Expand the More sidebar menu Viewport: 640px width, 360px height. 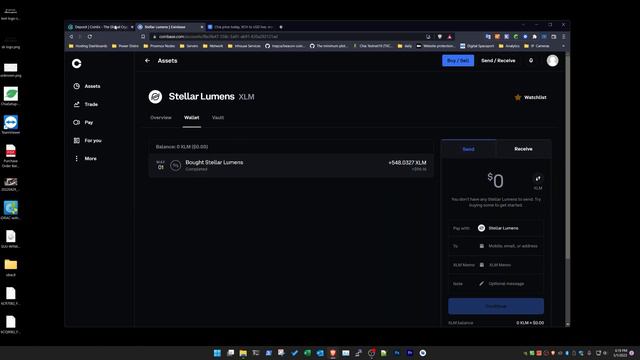pos(85,158)
